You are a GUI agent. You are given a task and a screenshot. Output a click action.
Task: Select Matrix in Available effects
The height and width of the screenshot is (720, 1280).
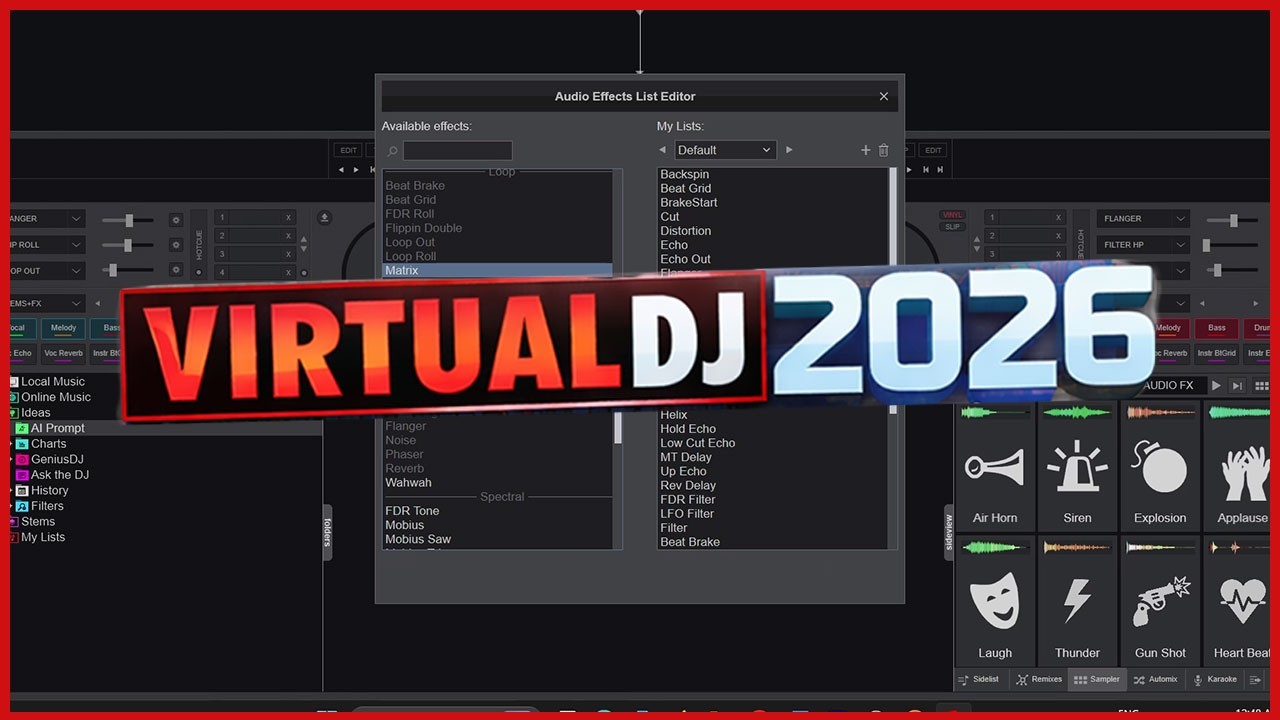point(497,270)
